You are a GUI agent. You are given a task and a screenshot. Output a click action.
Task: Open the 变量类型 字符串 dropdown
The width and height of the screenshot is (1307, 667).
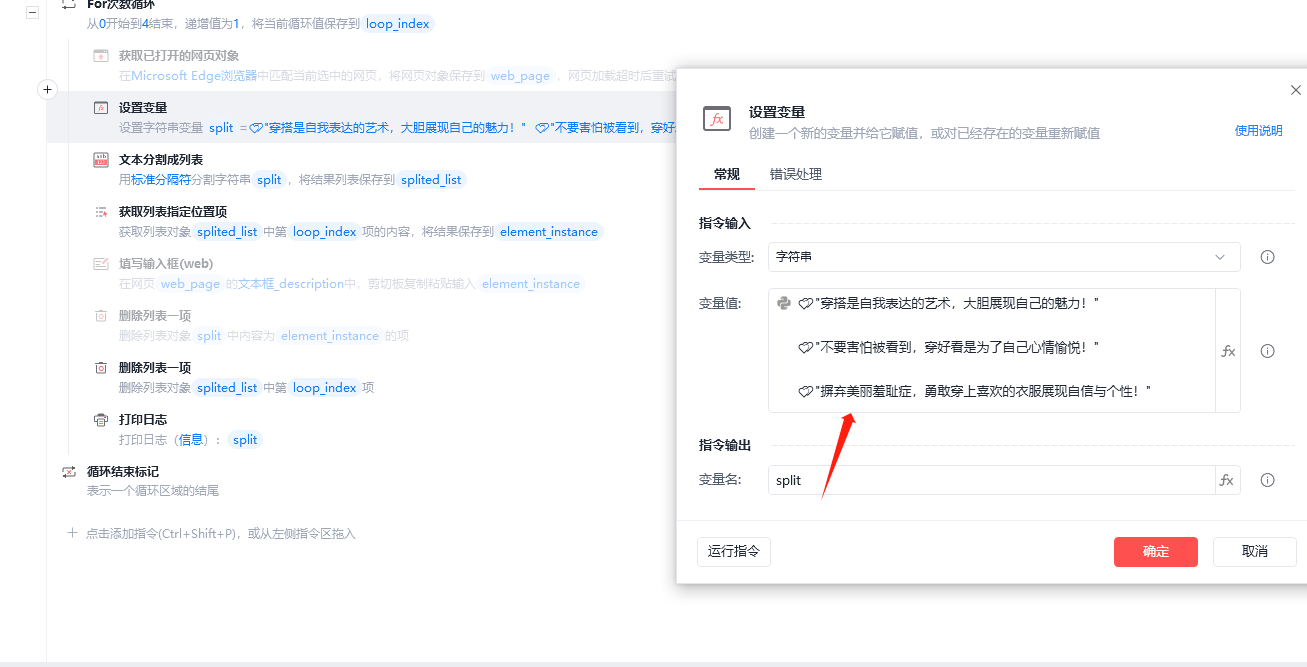(1003, 257)
